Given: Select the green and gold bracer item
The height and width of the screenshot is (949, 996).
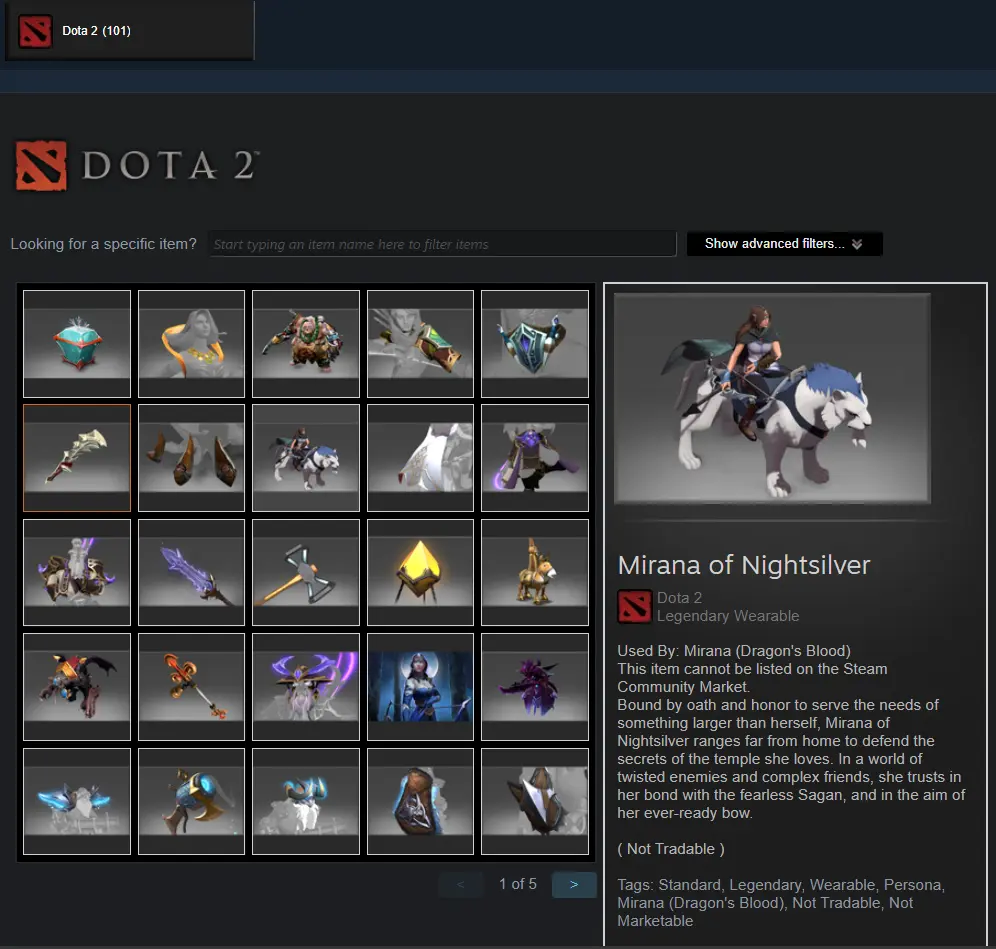Looking at the screenshot, I should [x=421, y=344].
